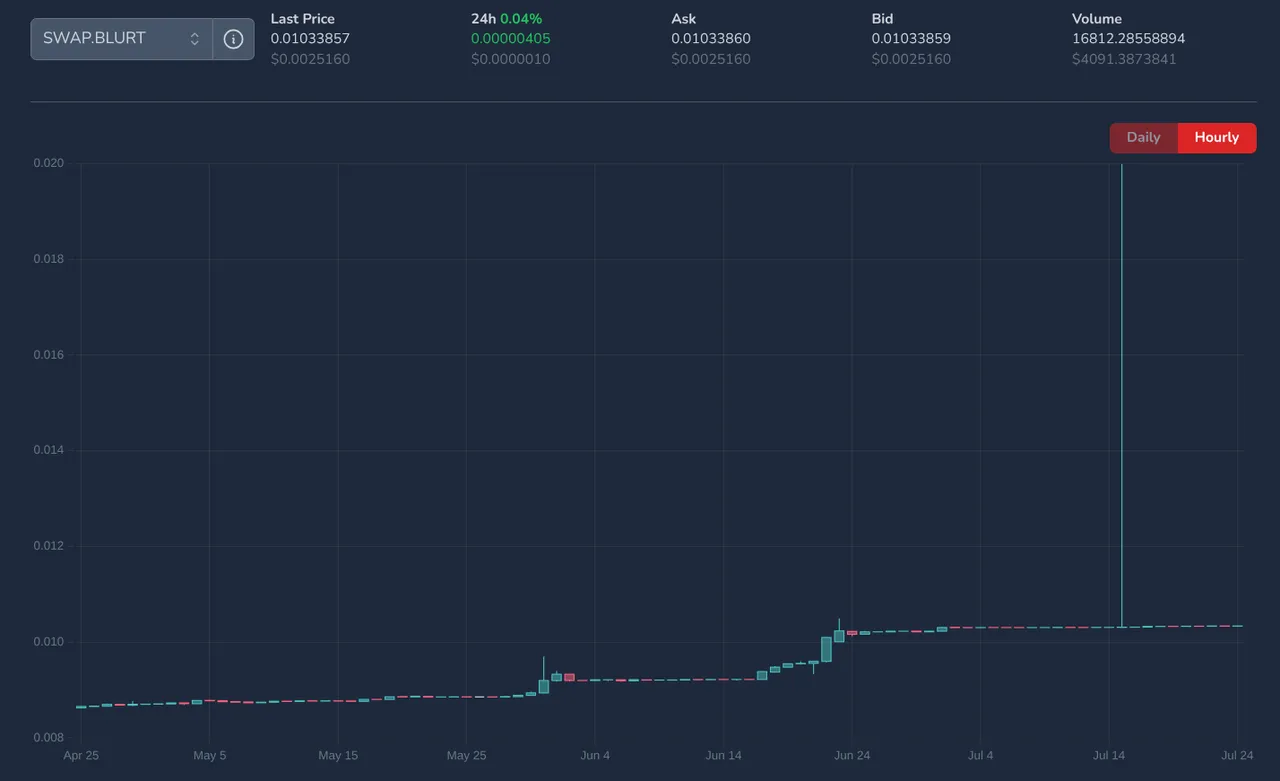This screenshot has width=1280, height=781.
Task: Open the SWAP.BLURT token selector dropdown
Action: 122,39
